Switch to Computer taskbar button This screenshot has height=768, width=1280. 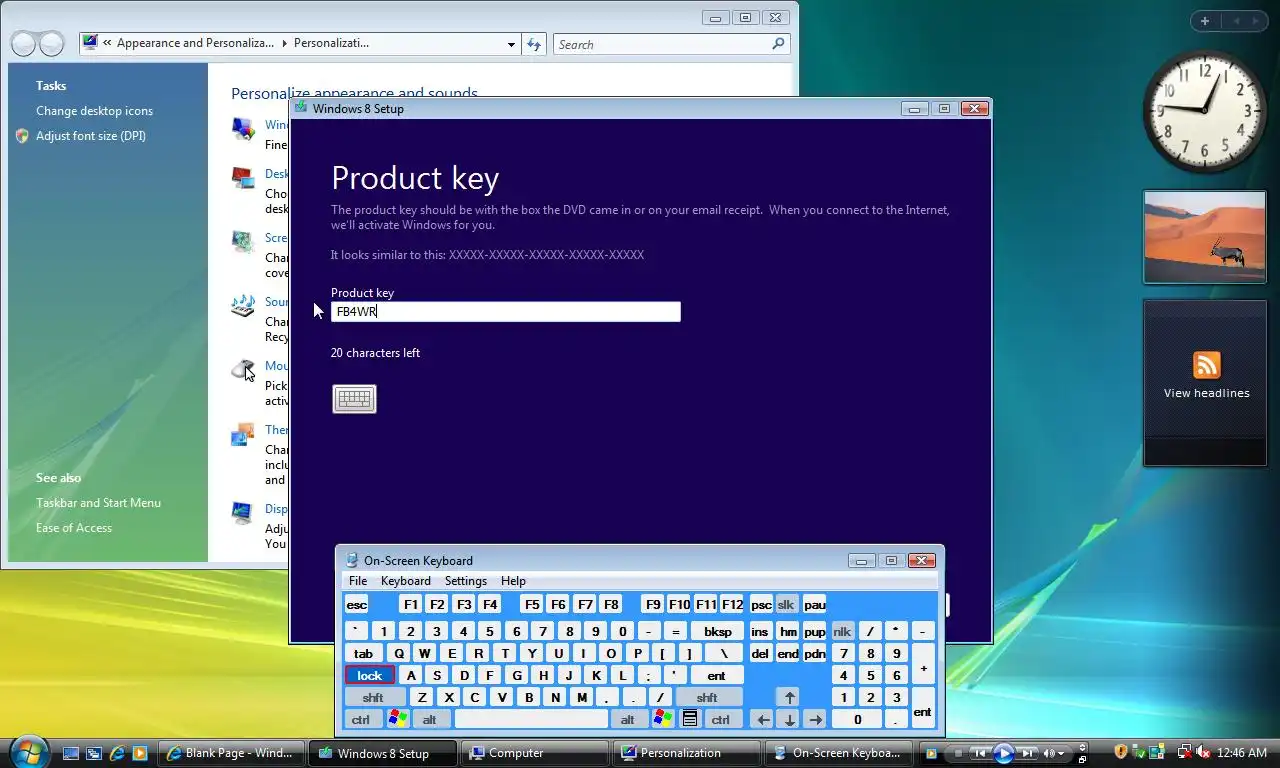pyautogui.click(x=534, y=753)
